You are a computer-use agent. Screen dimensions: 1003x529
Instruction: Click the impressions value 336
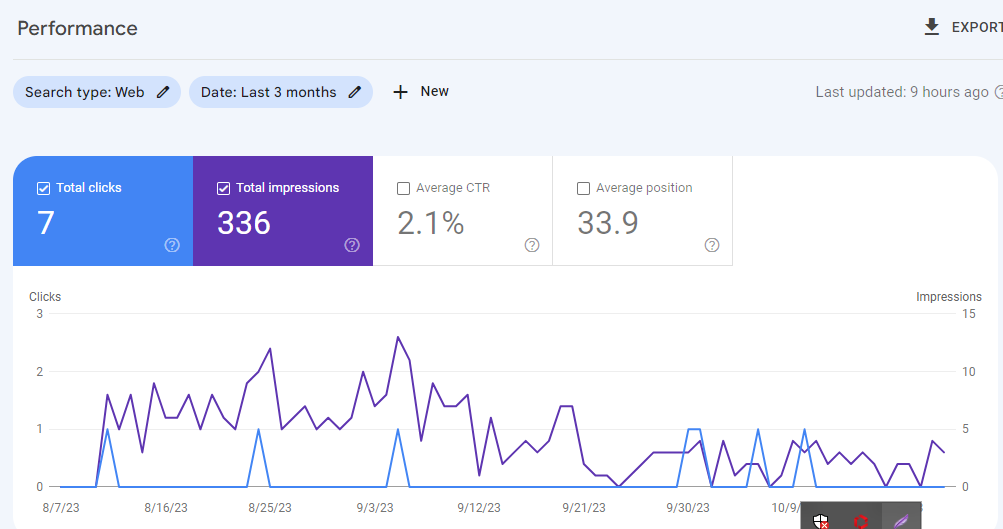[244, 223]
